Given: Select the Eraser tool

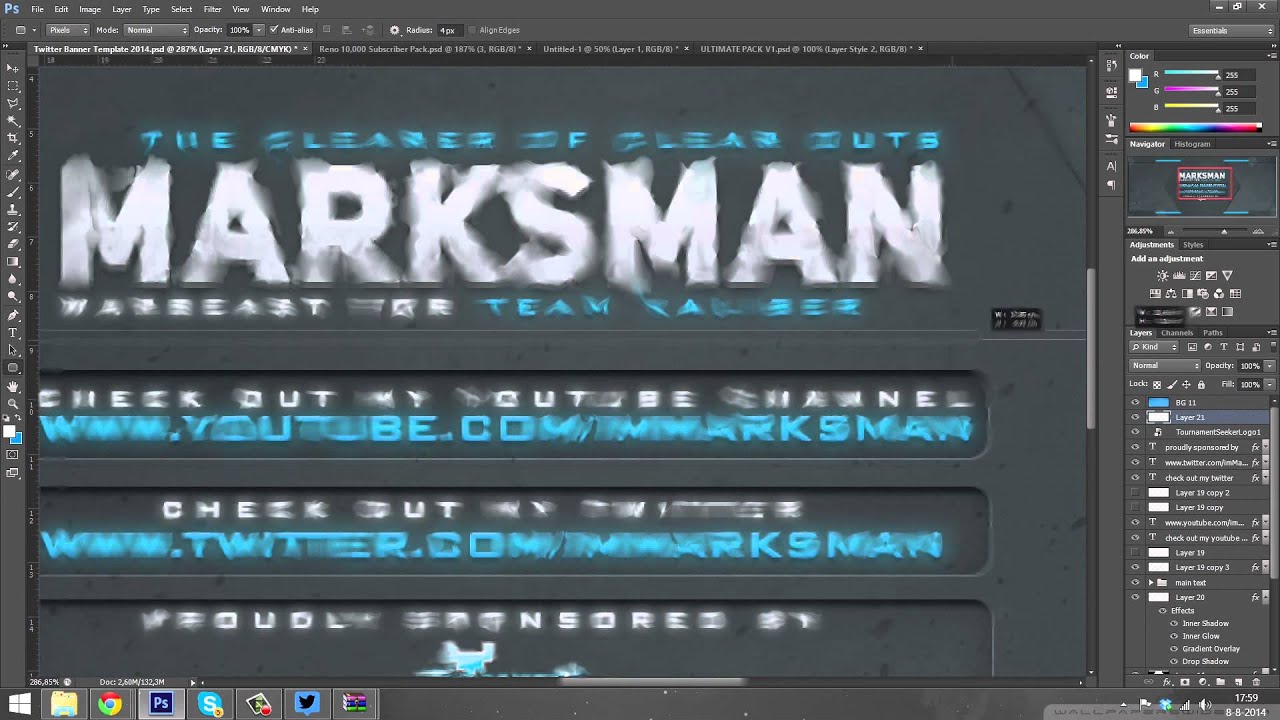Looking at the screenshot, I should click(13, 244).
